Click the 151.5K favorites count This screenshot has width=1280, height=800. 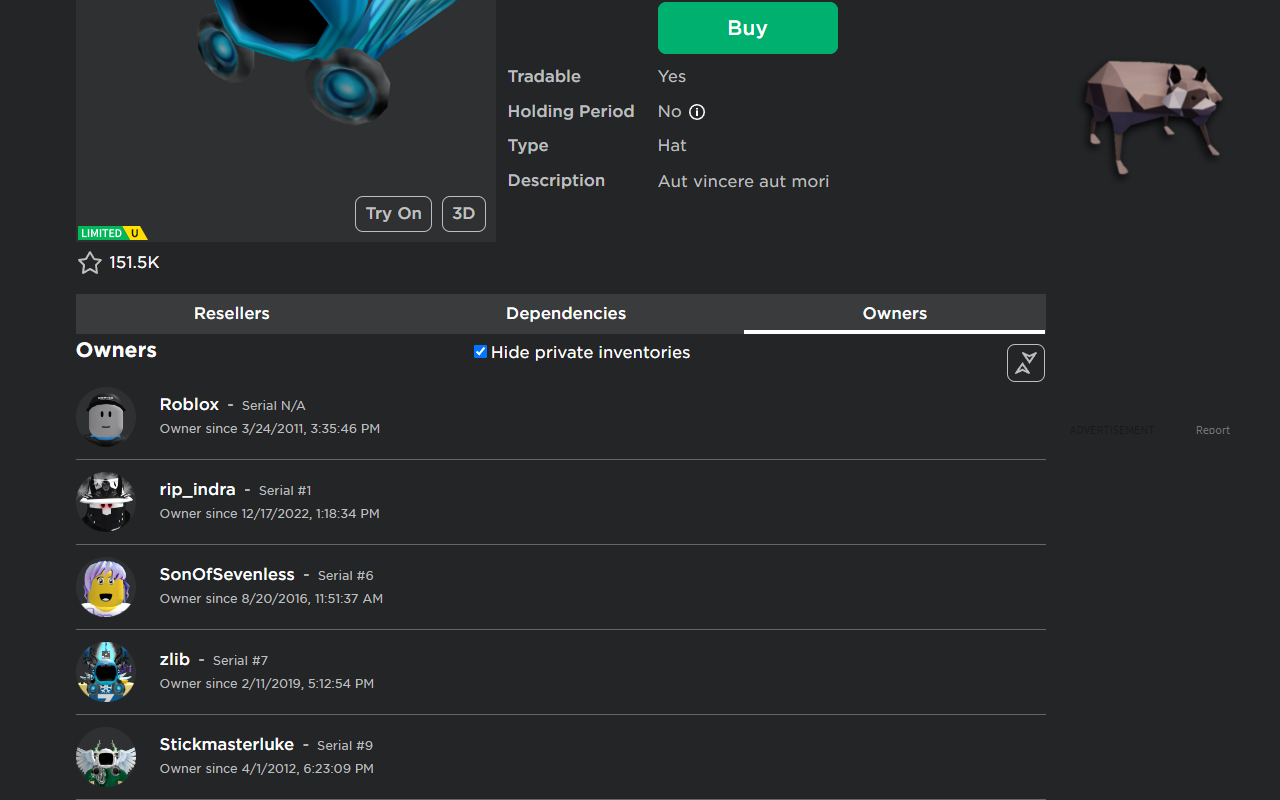coord(134,263)
